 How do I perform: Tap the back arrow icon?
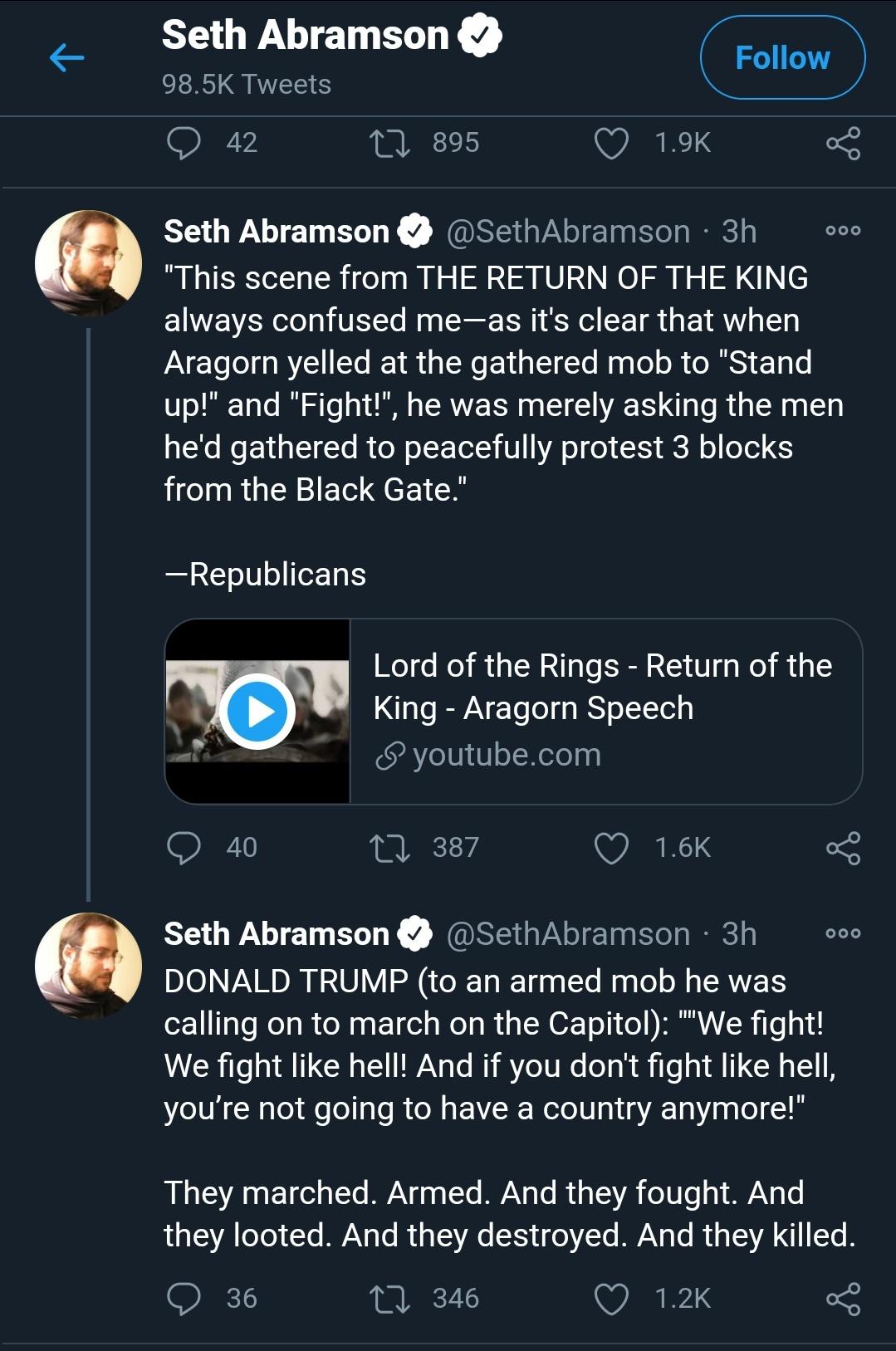pyautogui.click(x=67, y=57)
